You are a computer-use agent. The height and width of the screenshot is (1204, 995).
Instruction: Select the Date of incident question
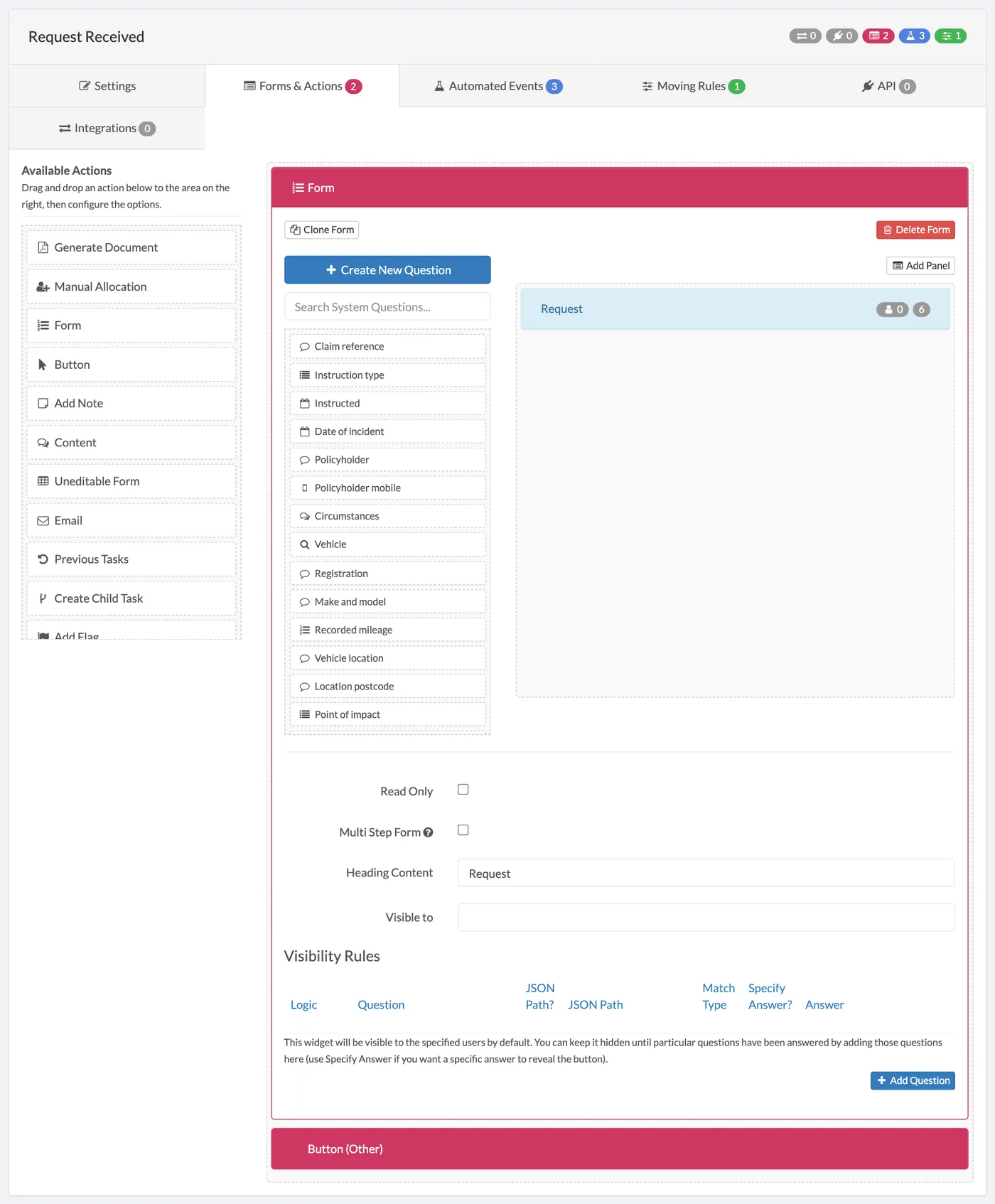387,431
